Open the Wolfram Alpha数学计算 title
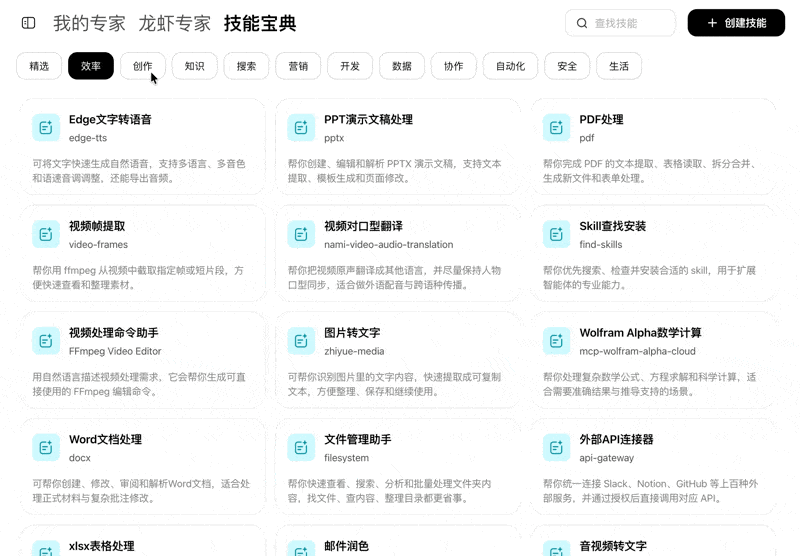This screenshot has width=800, height=556. pyautogui.click(x=640, y=333)
